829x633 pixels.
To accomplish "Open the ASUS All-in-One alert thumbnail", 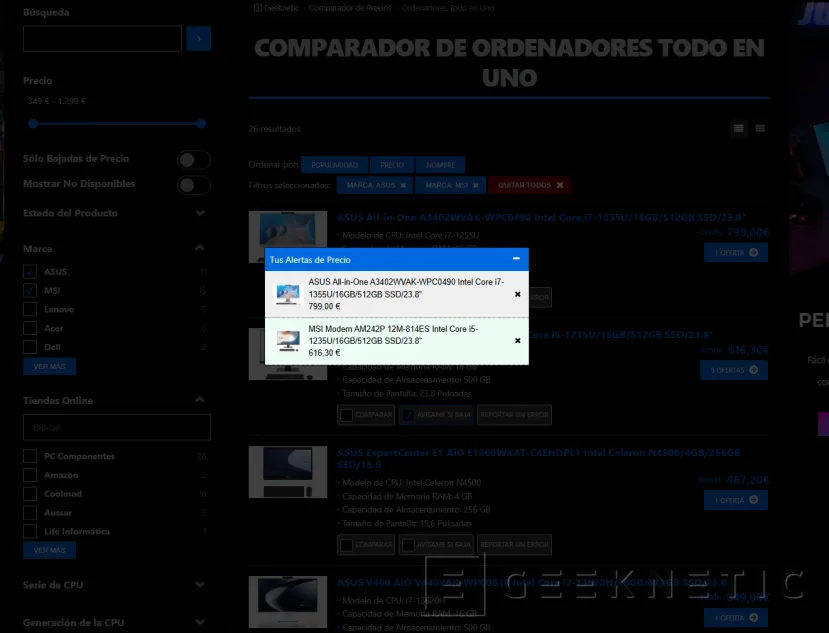I will (288, 294).
